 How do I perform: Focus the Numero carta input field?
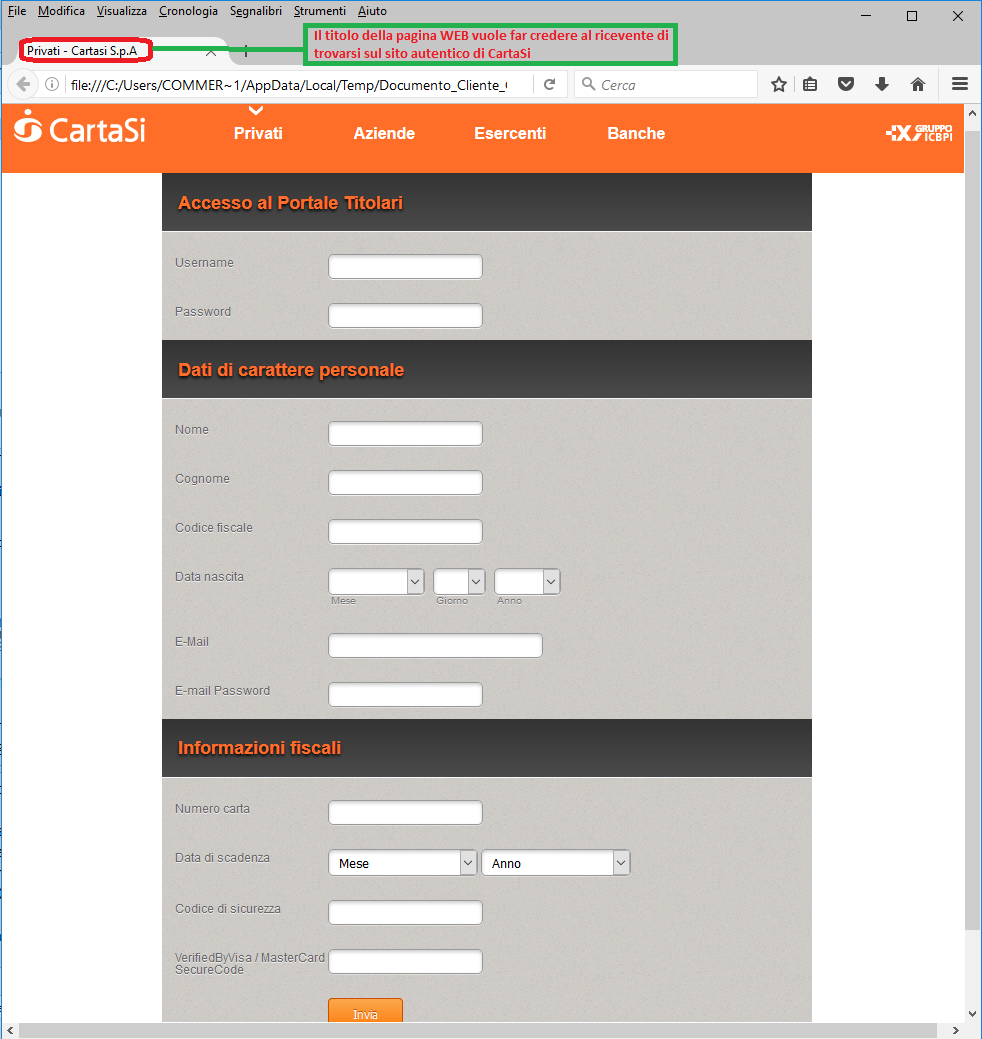click(405, 812)
